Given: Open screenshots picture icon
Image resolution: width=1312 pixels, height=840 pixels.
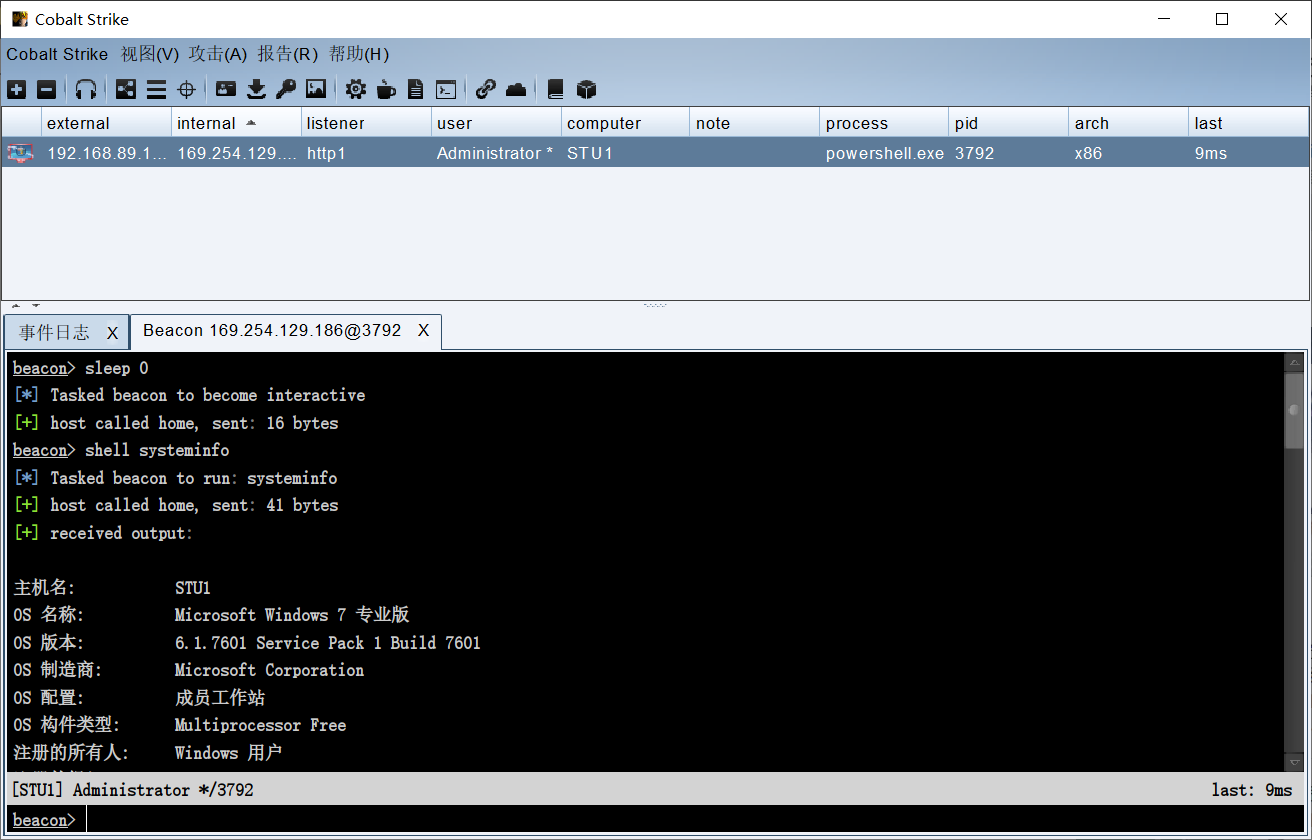Looking at the screenshot, I should tap(316, 89).
